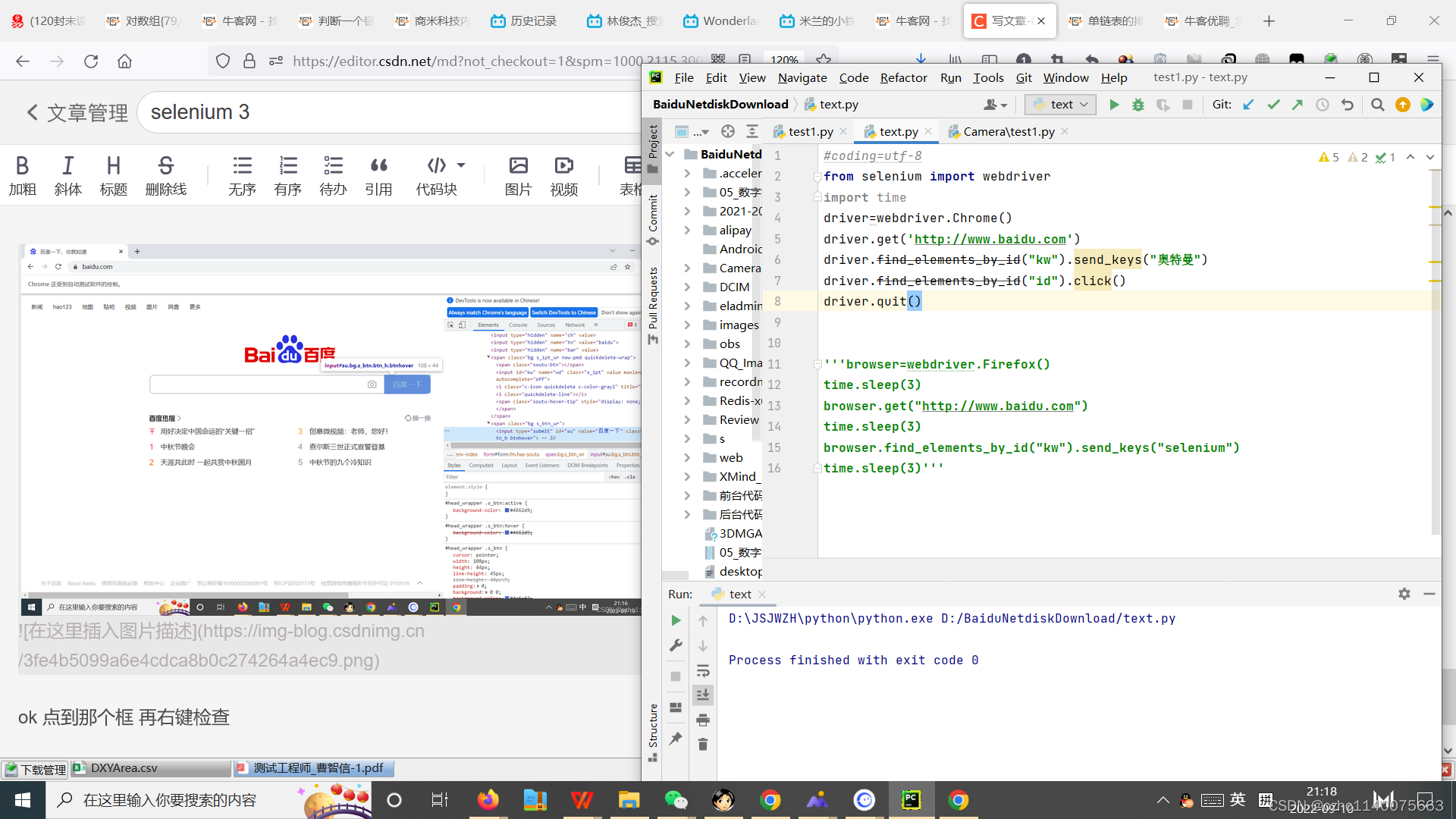
Task: Rerun the script in Run panel
Action: pyautogui.click(x=676, y=620)
